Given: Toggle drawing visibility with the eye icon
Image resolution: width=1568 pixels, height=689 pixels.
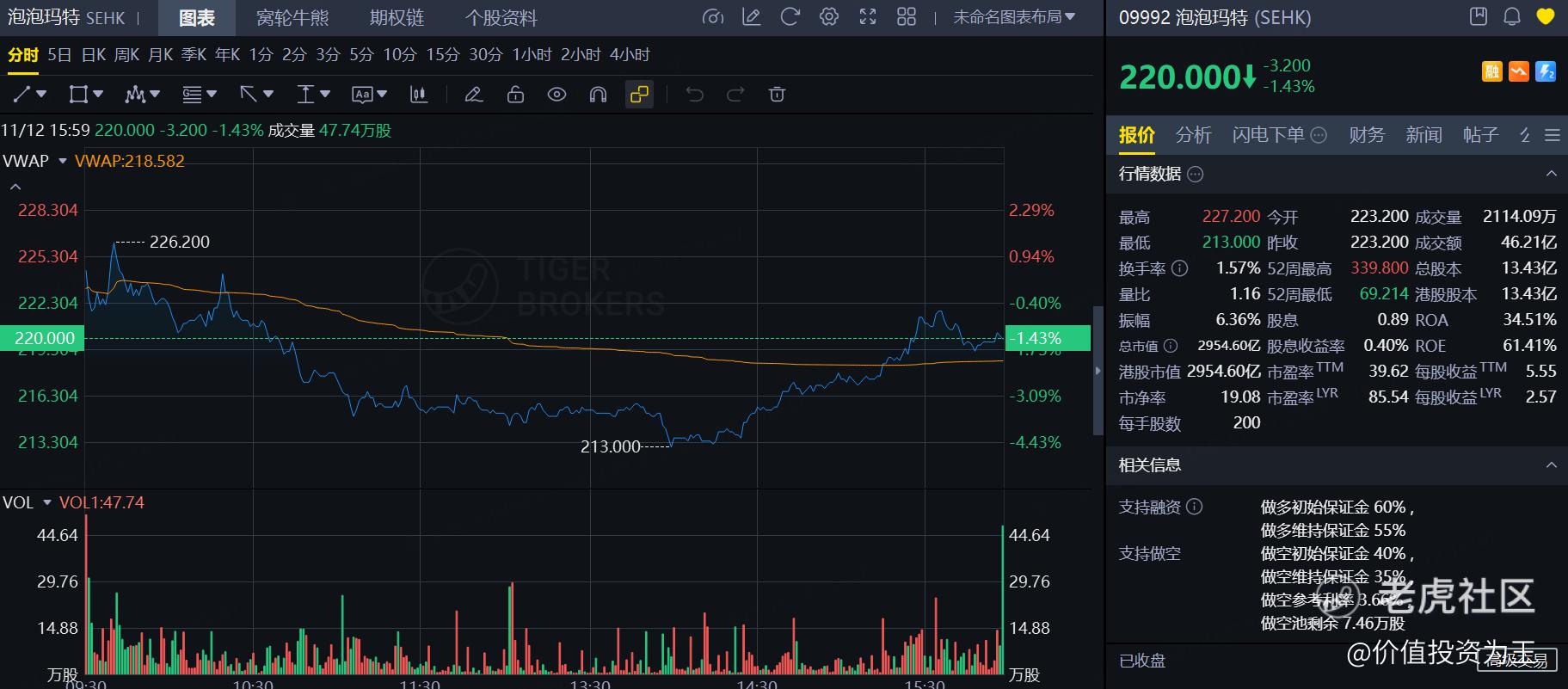Looking at the screenshot, I should pos(556,95).
